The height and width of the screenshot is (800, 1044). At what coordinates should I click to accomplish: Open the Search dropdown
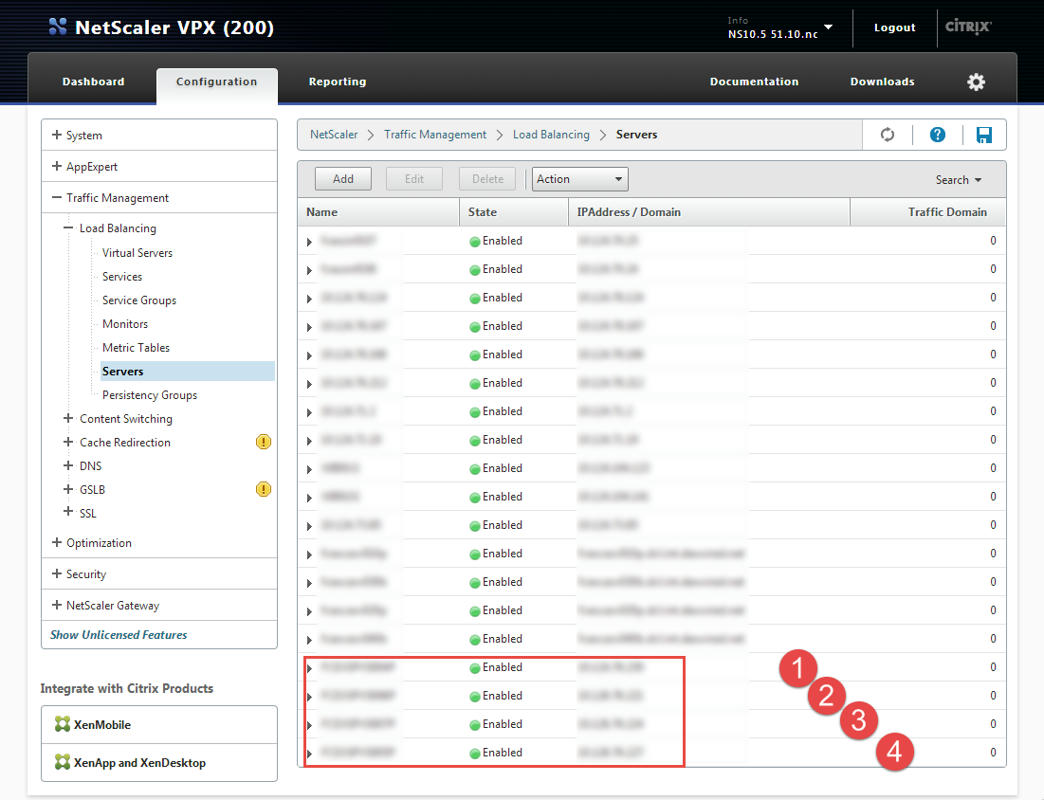click(x=958, y=180)
